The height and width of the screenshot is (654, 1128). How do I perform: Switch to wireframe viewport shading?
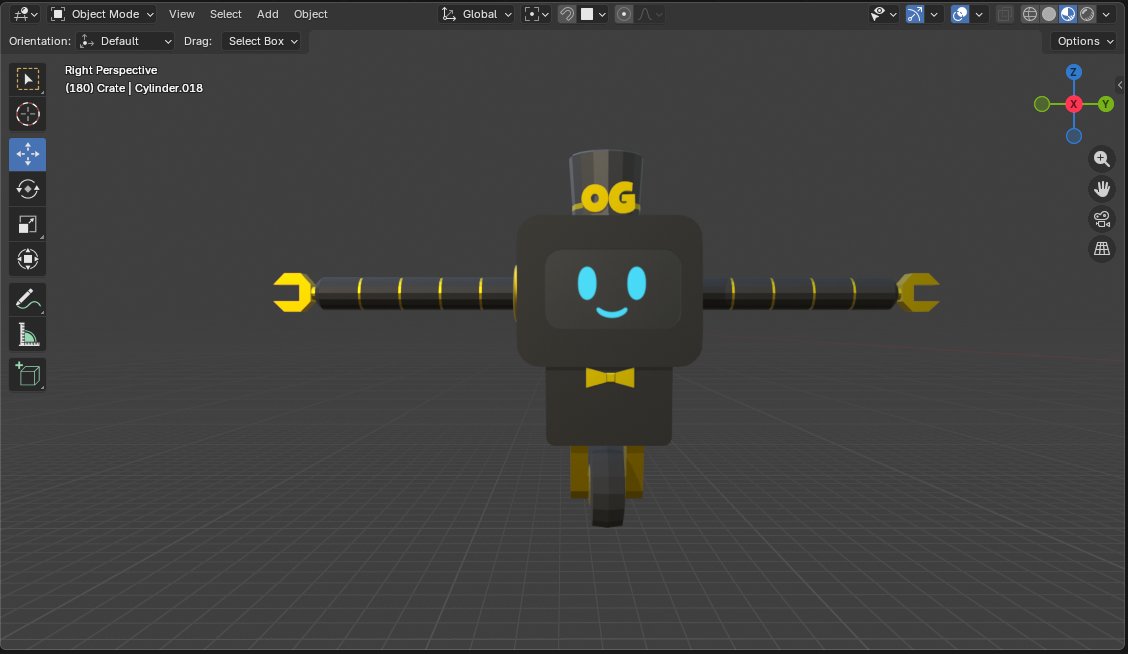[x=1030, y=14]
